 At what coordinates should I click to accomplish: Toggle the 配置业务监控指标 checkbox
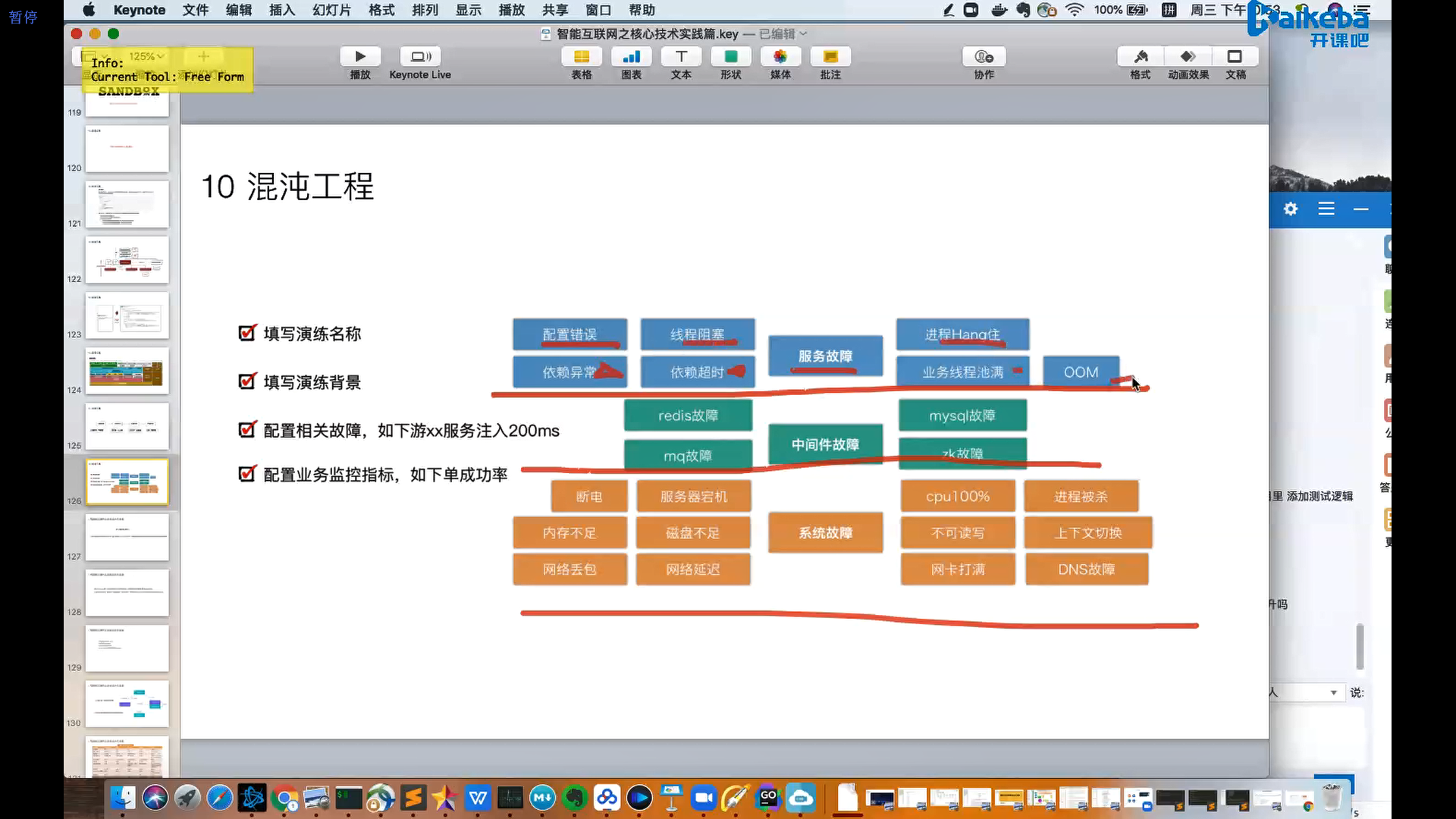(x=247, y=474)
